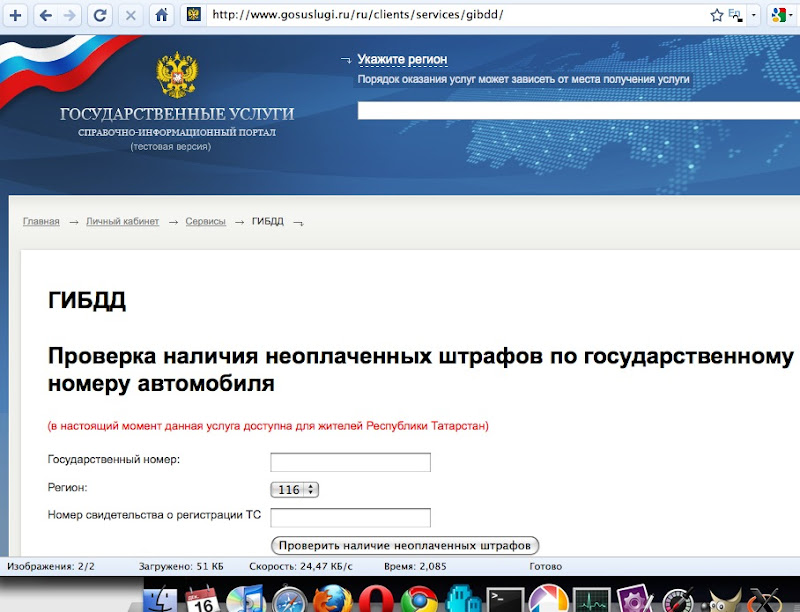This screenshot has width=800, height=612.
Task: Open the Google search engine selector
Action: tap(782, 15)
